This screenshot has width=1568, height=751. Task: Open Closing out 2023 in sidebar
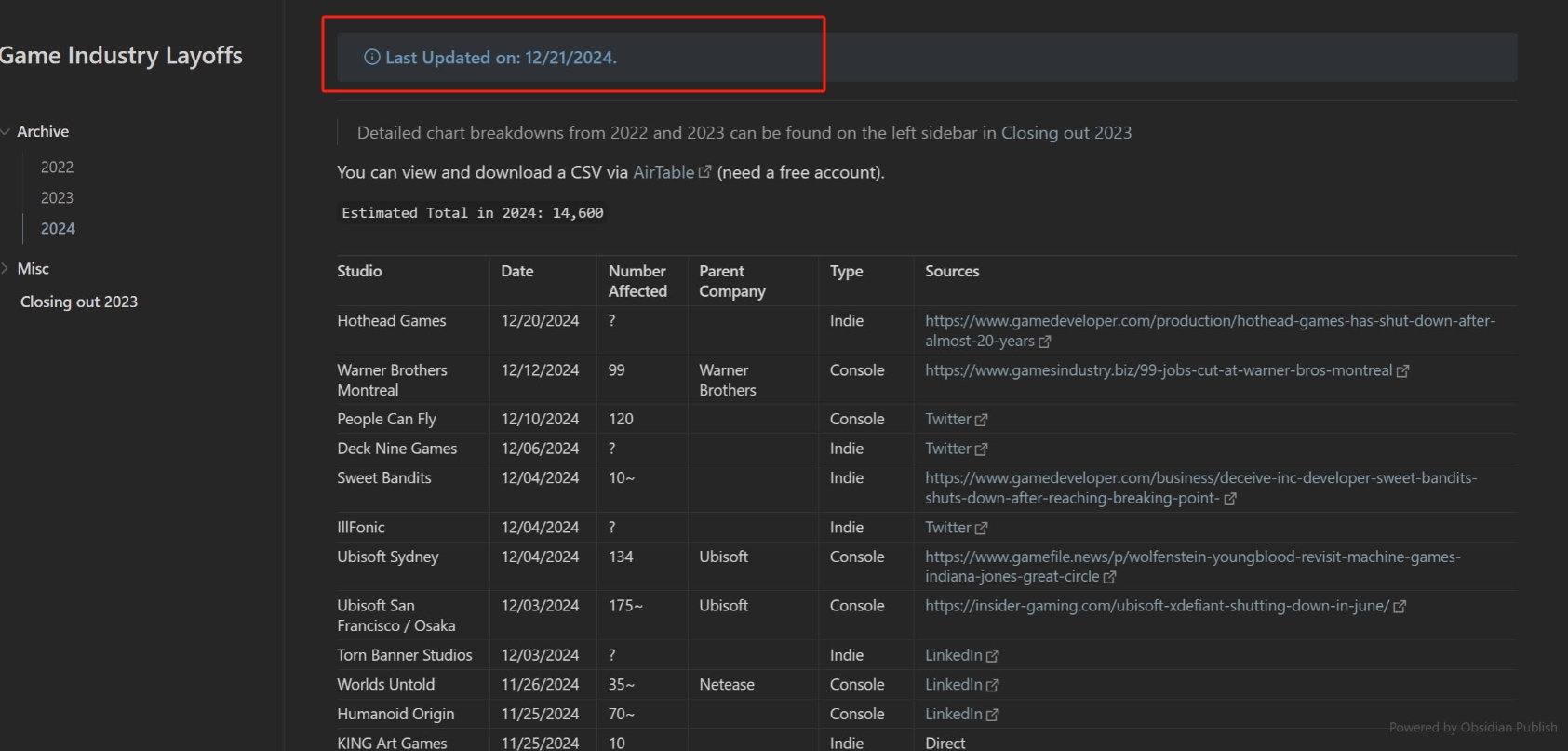point(79,302)
